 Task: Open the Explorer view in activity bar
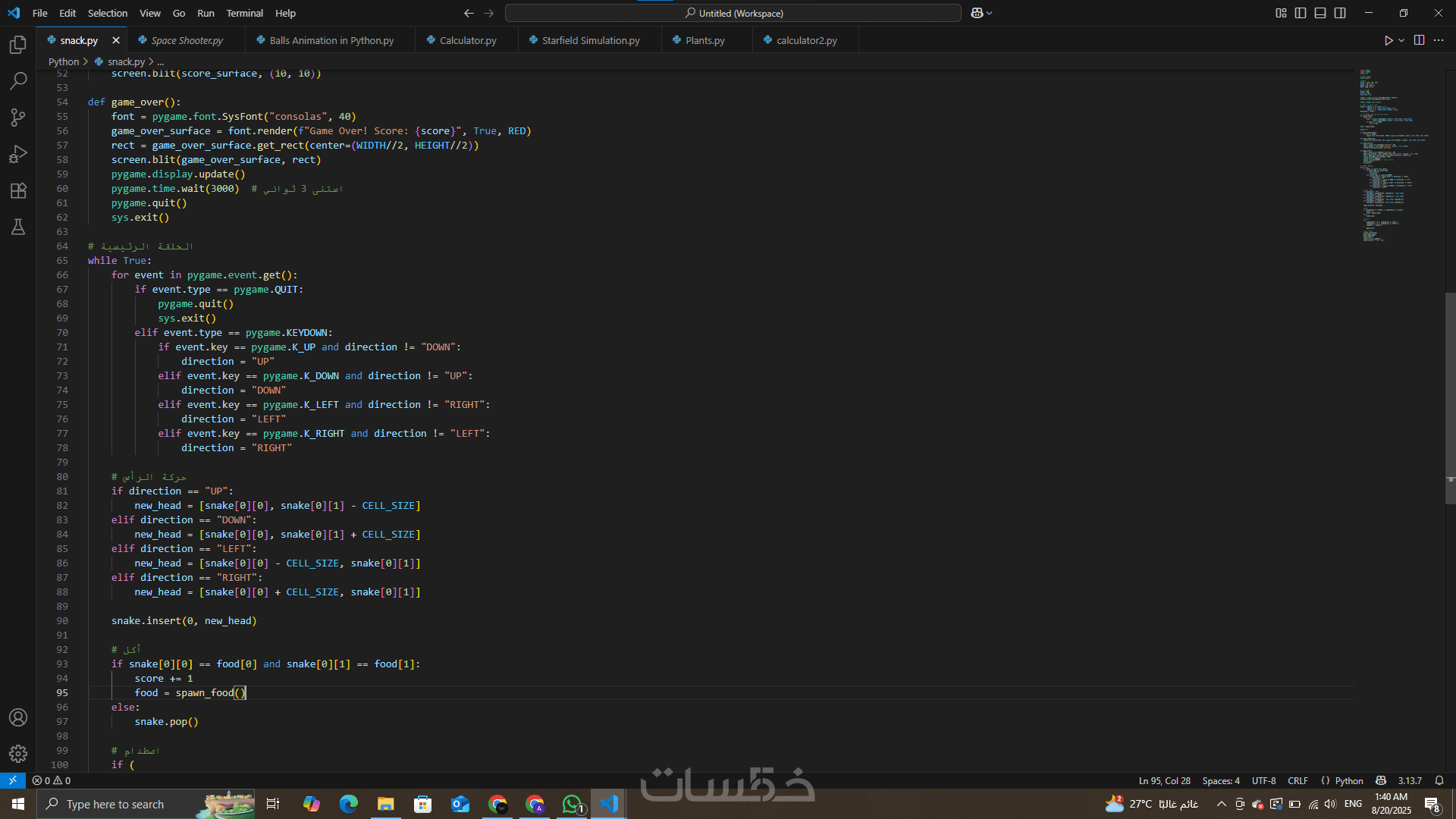(18, 45)
